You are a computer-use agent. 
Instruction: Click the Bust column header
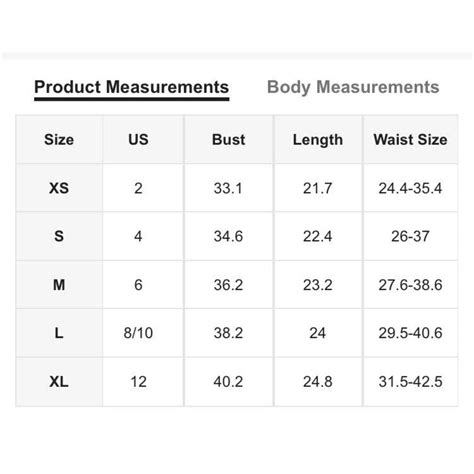click(x=228, y=140)
